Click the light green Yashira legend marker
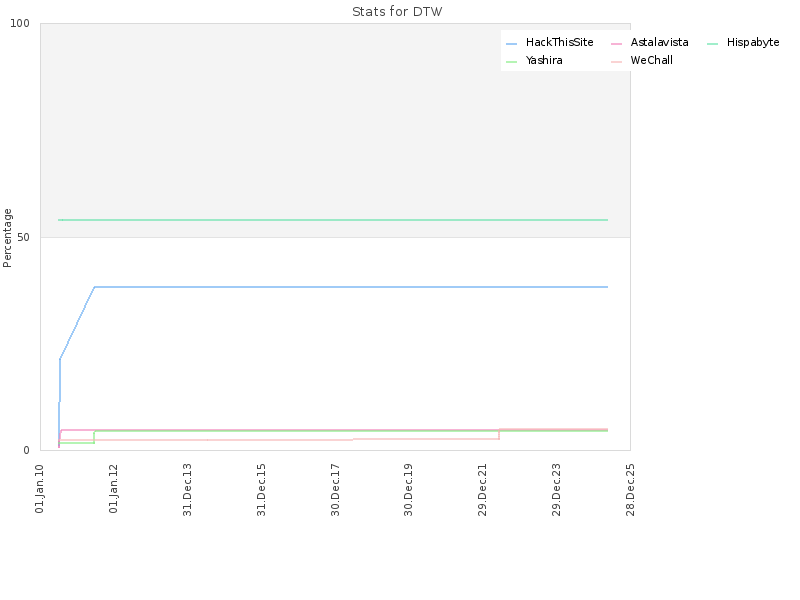This screenshot has width=800, height=600. (511, 62)
